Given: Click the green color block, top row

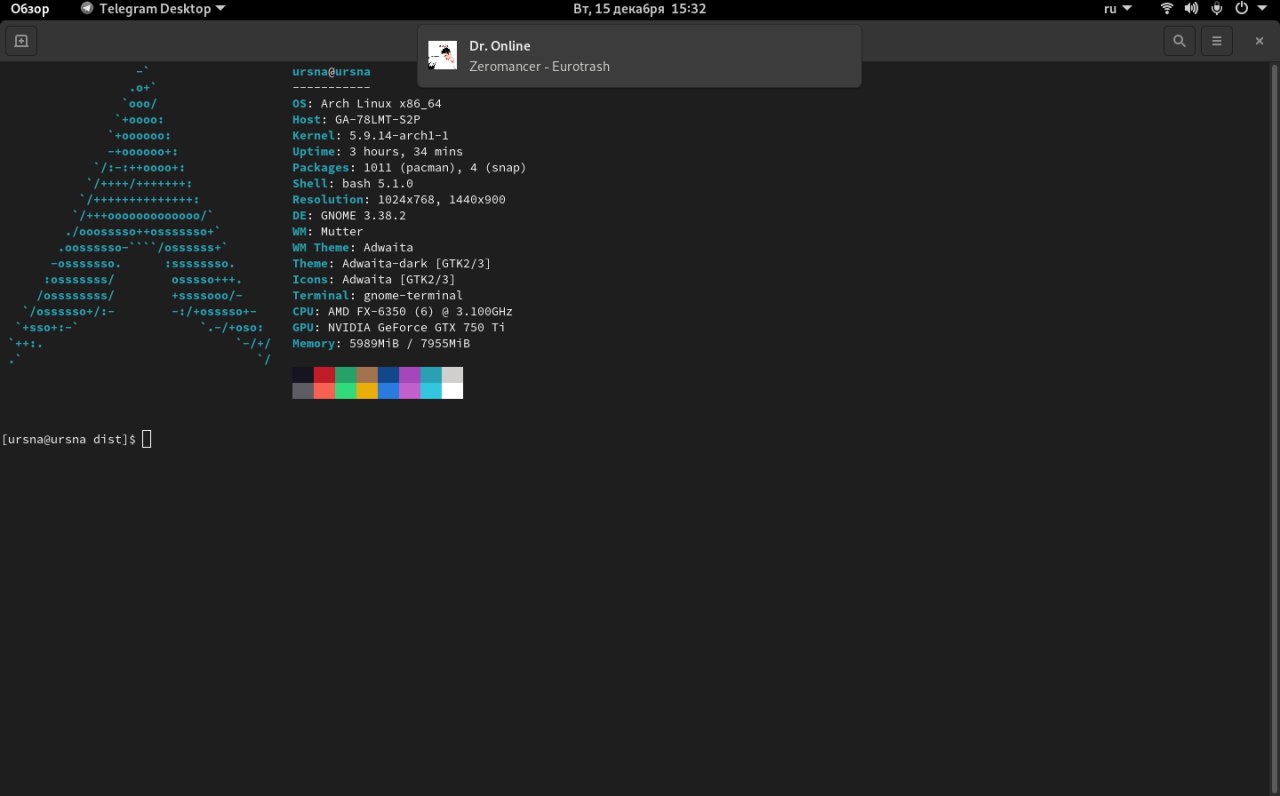Looking at the screenshot, I should coord(345,375).
